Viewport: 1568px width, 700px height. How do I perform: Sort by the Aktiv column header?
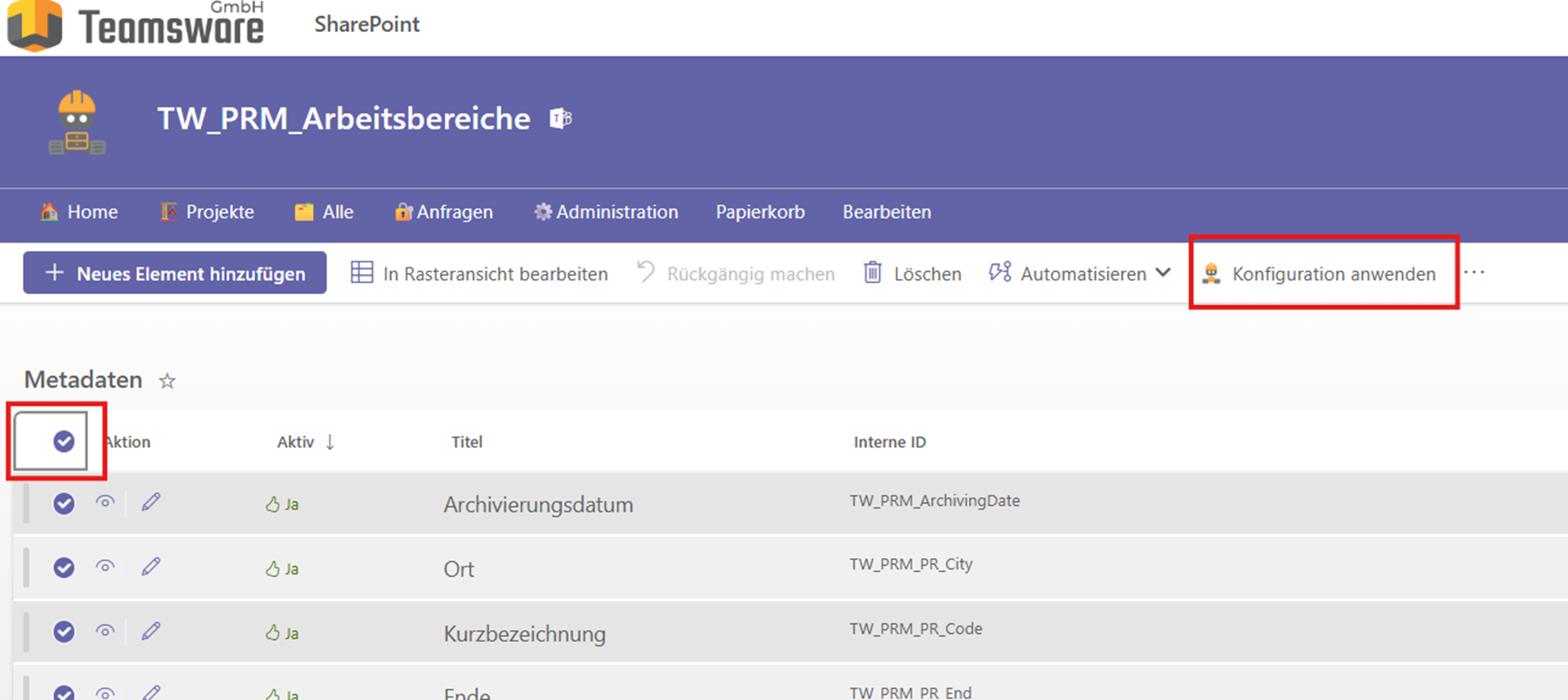[296, 442]
